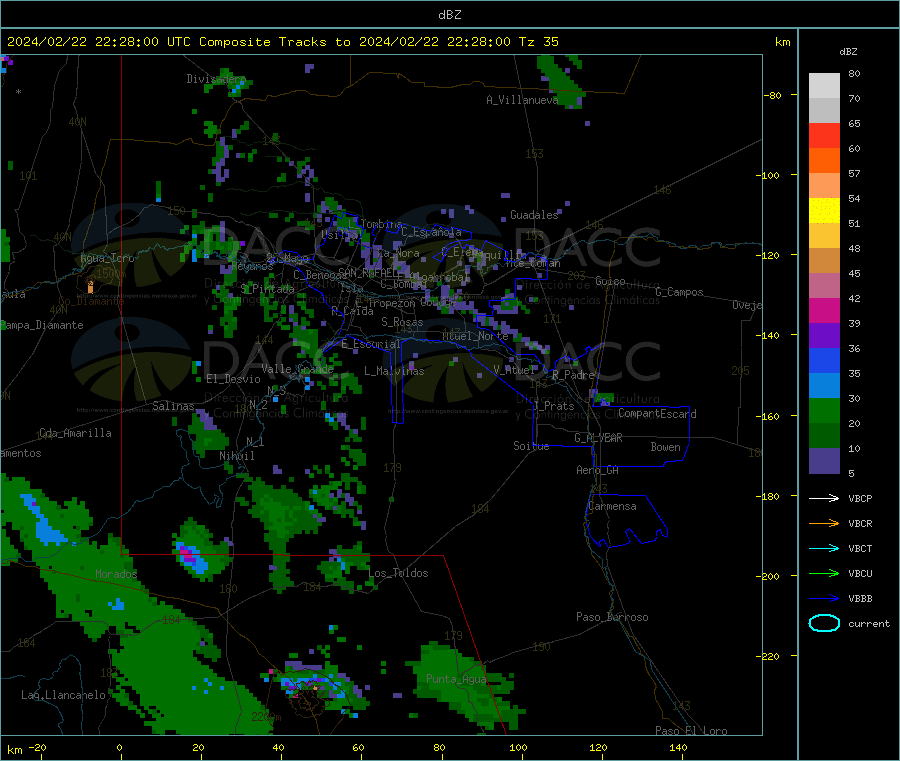
Task: Click the CompantEscard map label
Action: tap(657, 413)
